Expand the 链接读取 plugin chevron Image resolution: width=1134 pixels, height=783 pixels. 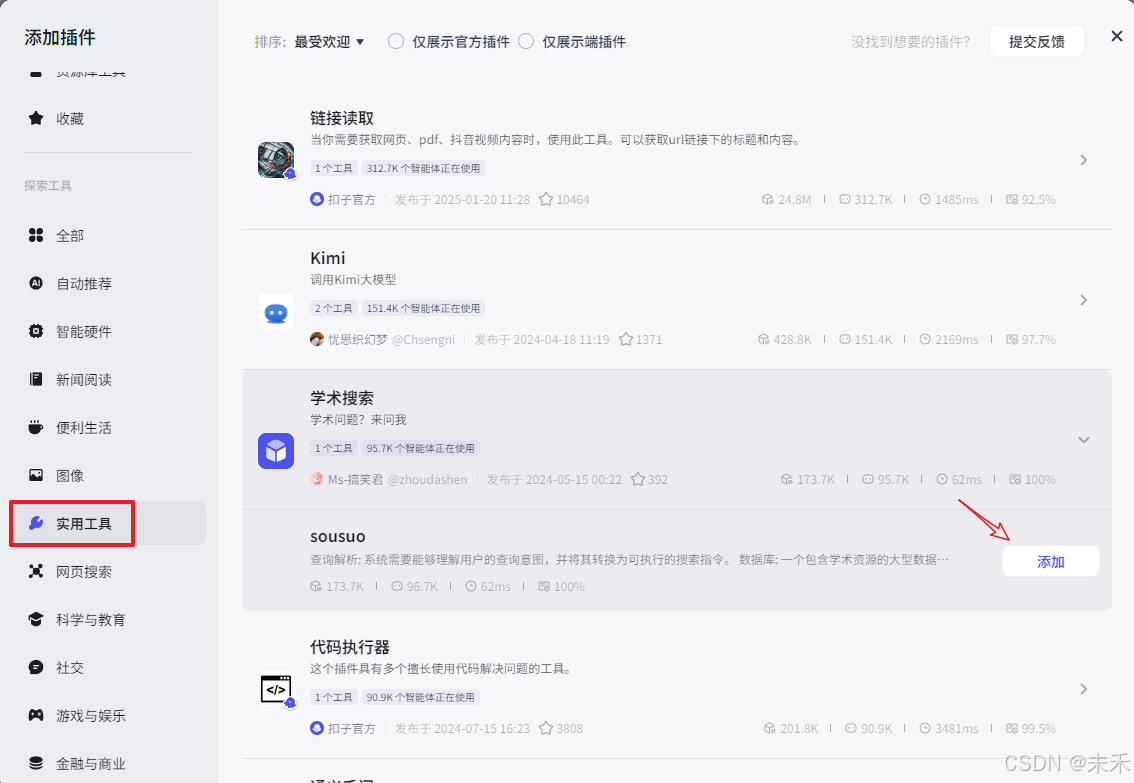click(x=1083, y=160)
